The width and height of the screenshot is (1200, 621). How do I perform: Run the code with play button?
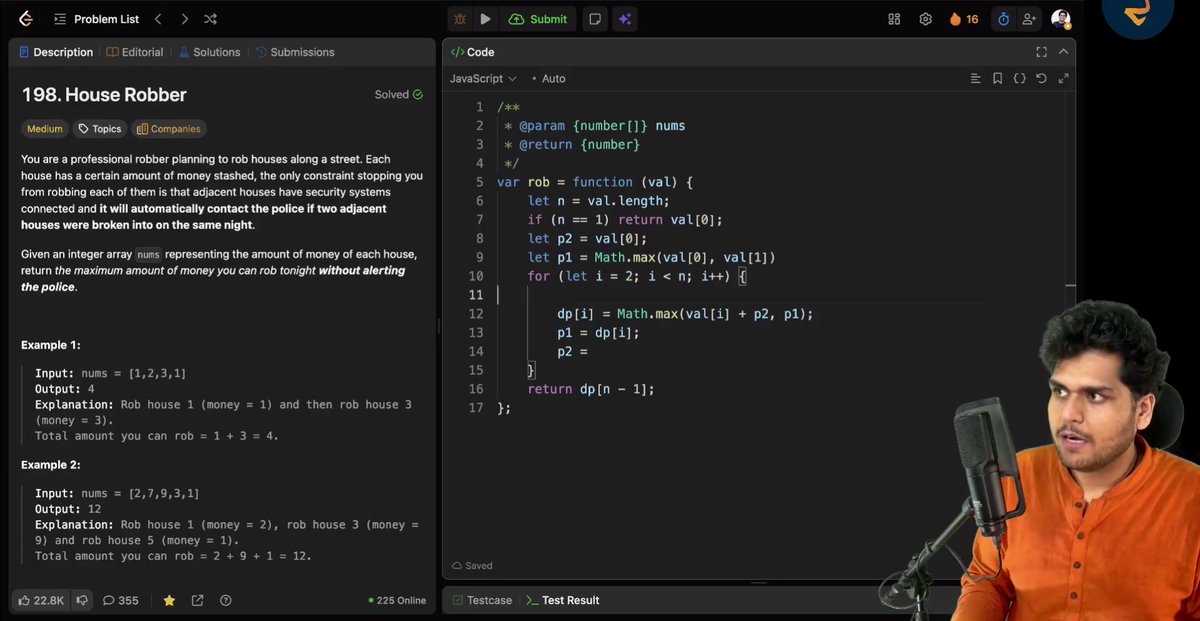pos(485,19)
